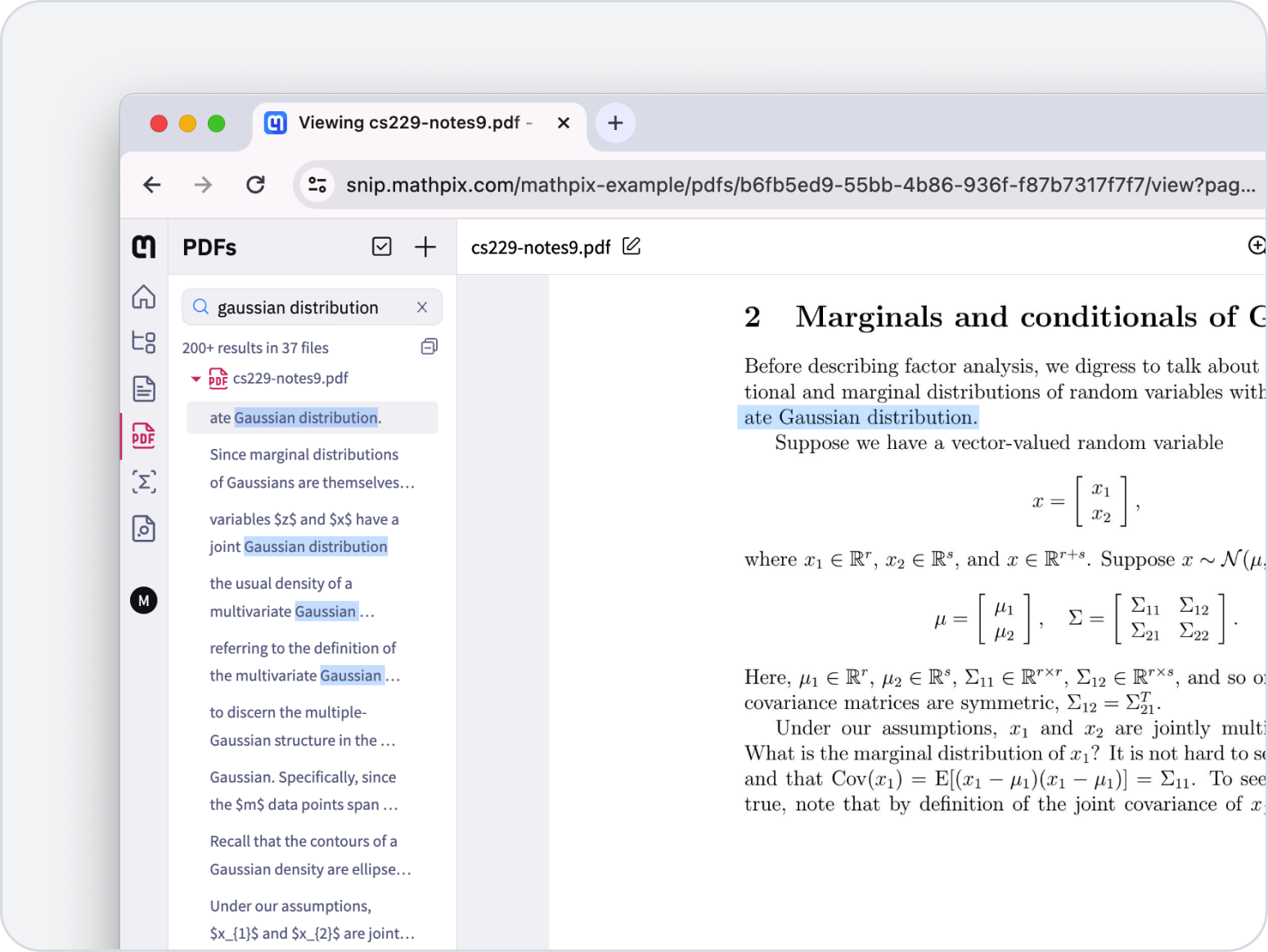Image resolution: width=1268 pixels, height=952 pixels.
Task: Click the red PDF file icon beside cs229-notes9.pdf
Action: coord(218,378)
